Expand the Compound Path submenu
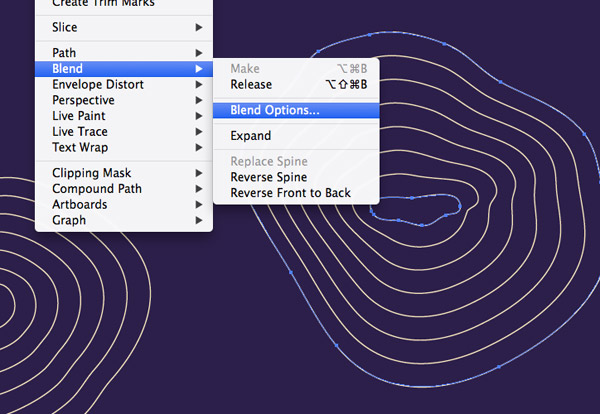The image size is (600, 414). tap(97, 189)
